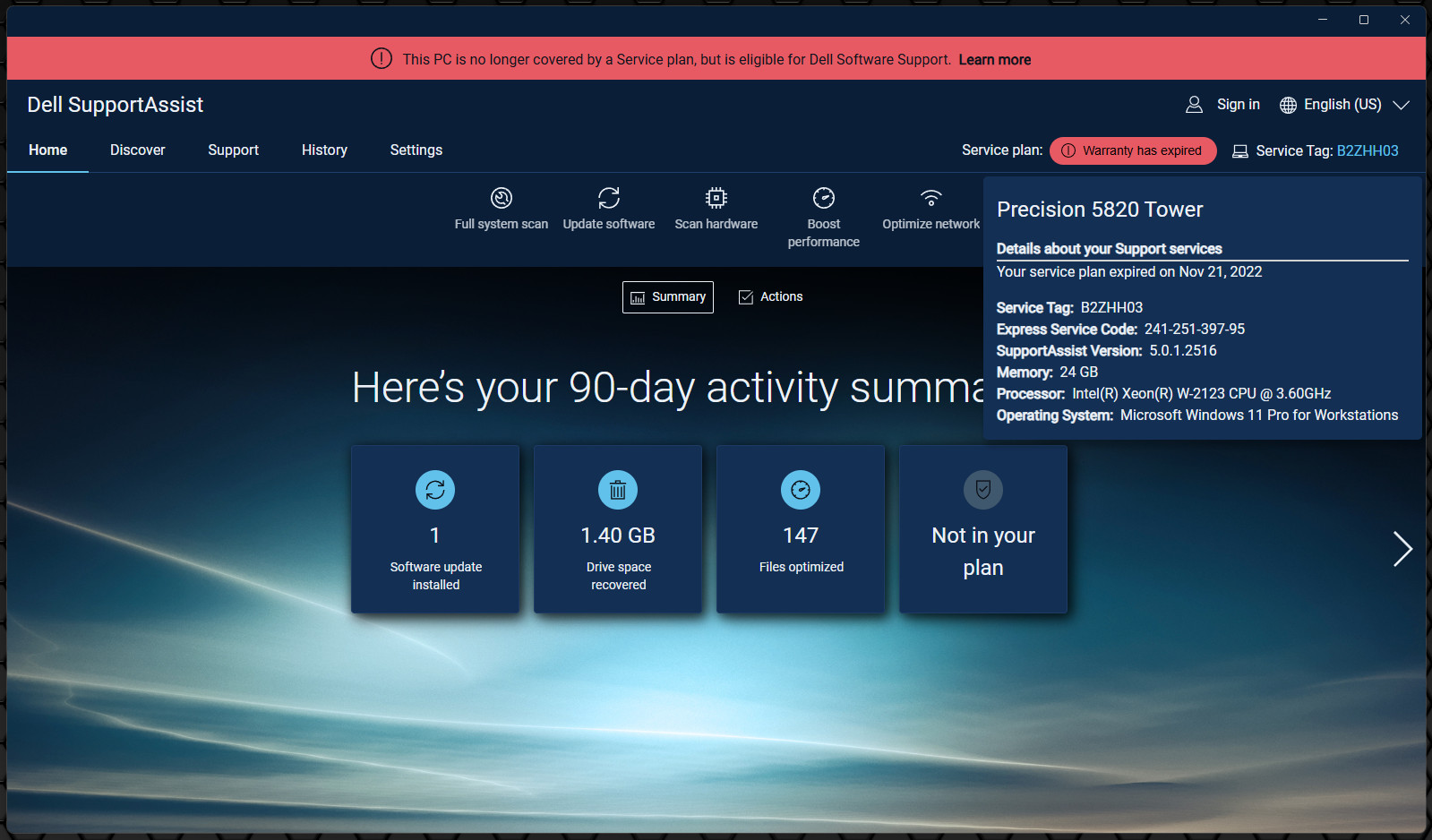The image size is (1432, 840).
Task: Click the Sign in link
Action: [x=1239, y=105]
